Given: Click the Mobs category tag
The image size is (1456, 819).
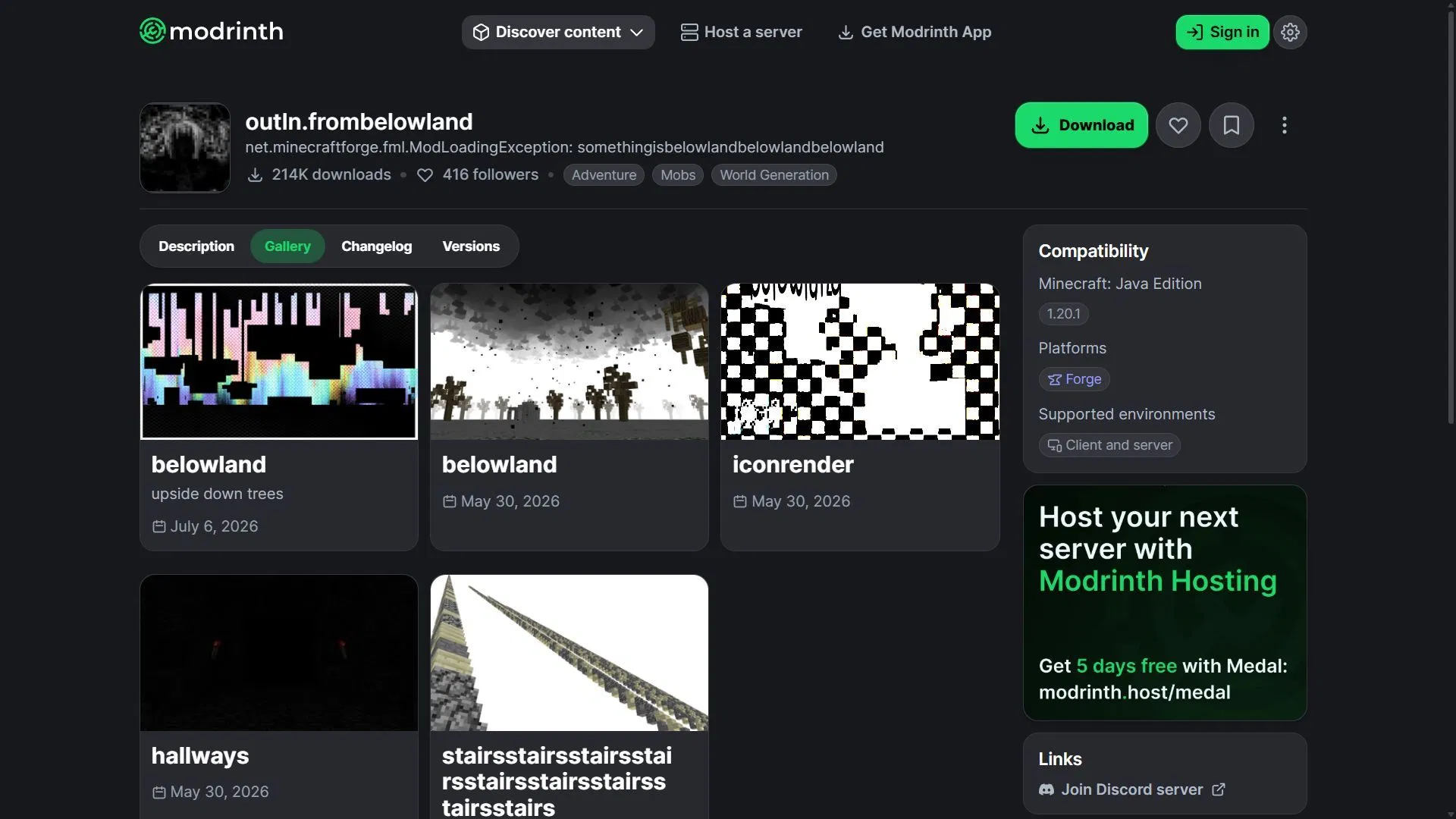Looking at the screenshot, I should (678, 175).
